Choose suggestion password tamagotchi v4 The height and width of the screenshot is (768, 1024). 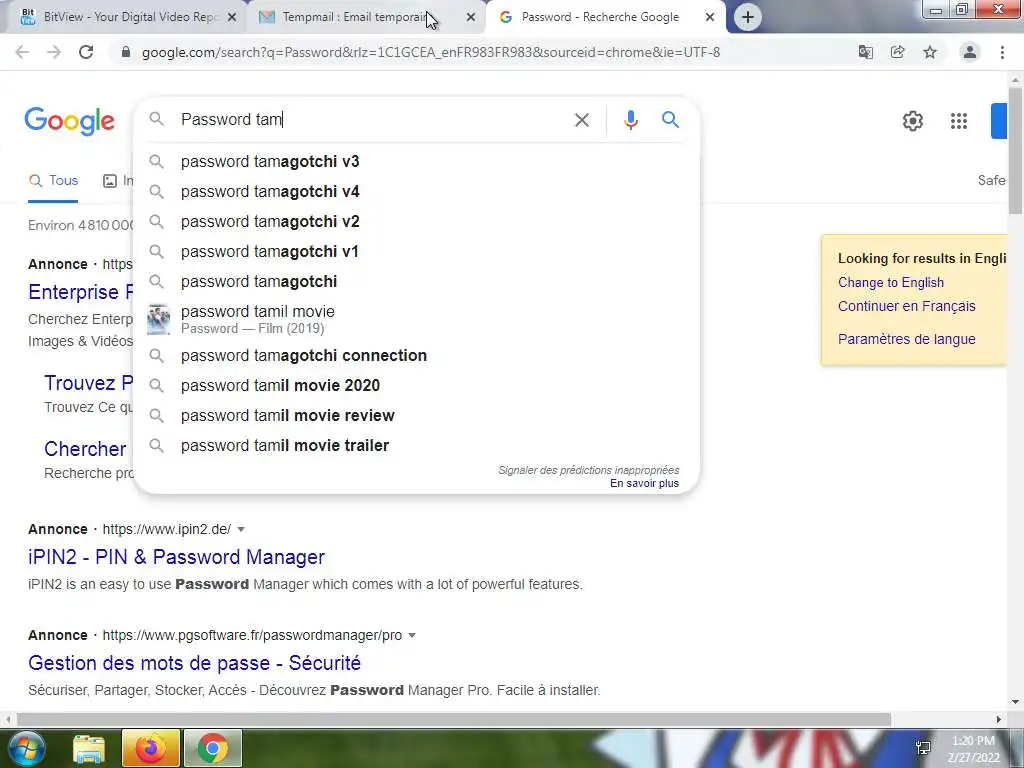coord(416,191)
